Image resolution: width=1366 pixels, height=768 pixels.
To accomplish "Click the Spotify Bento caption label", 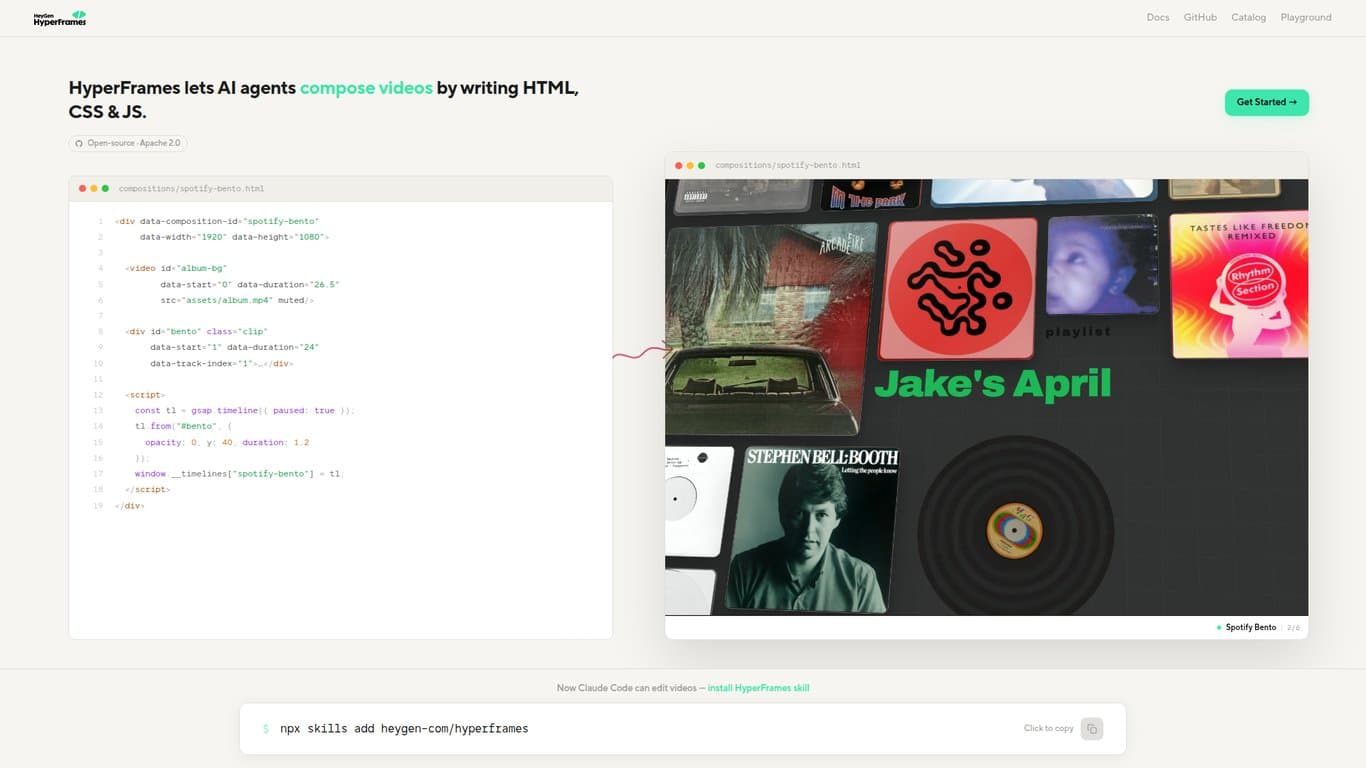I will (1251, 627).
